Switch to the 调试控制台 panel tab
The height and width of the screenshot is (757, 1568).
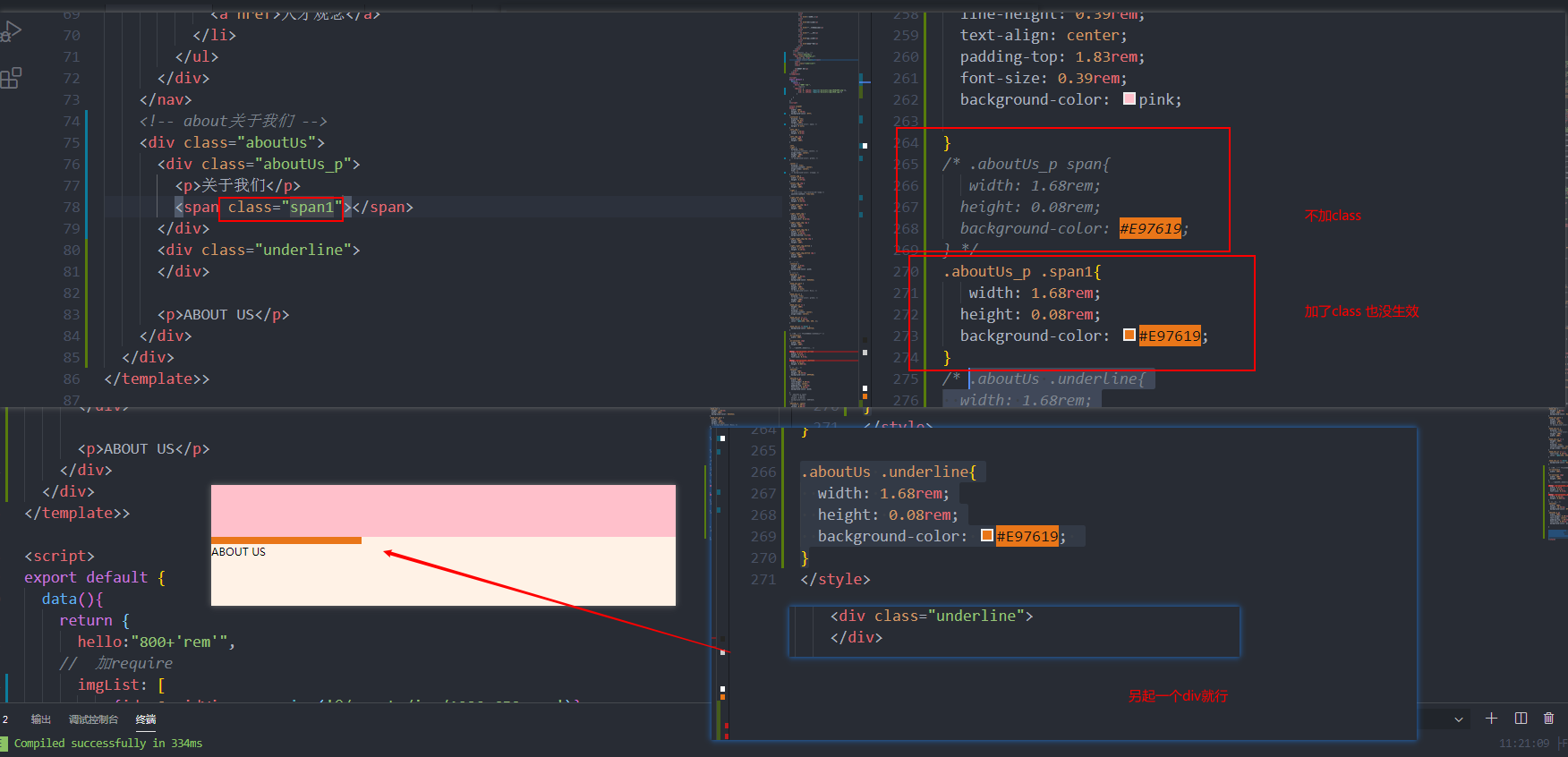coord(93,719)
